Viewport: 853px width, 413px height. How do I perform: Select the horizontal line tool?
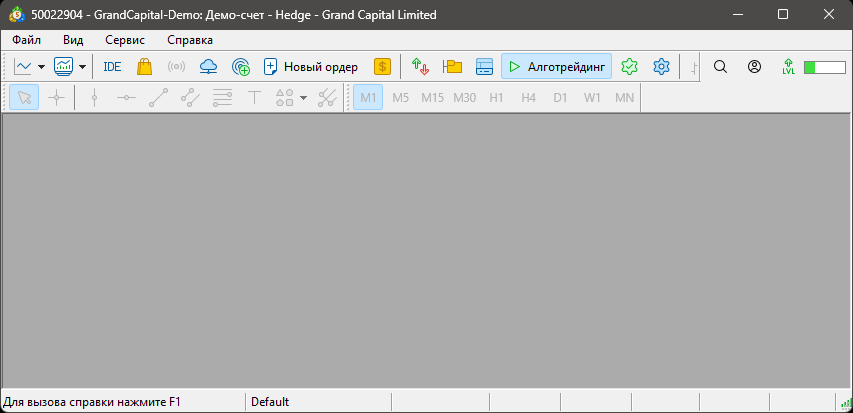[x=126, y=97]
